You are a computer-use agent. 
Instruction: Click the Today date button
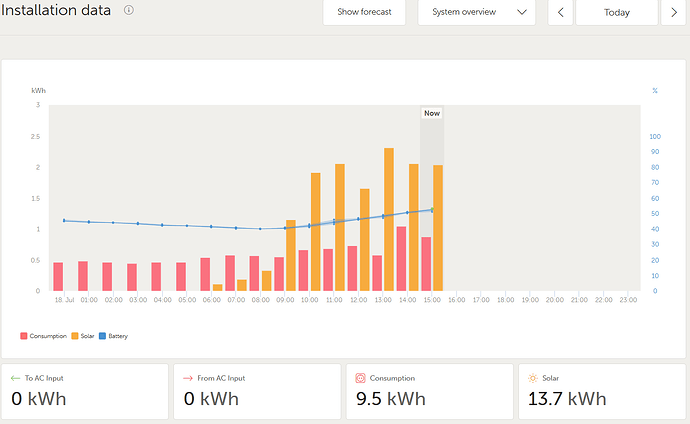pyautogui.click(x=617, y=13)
